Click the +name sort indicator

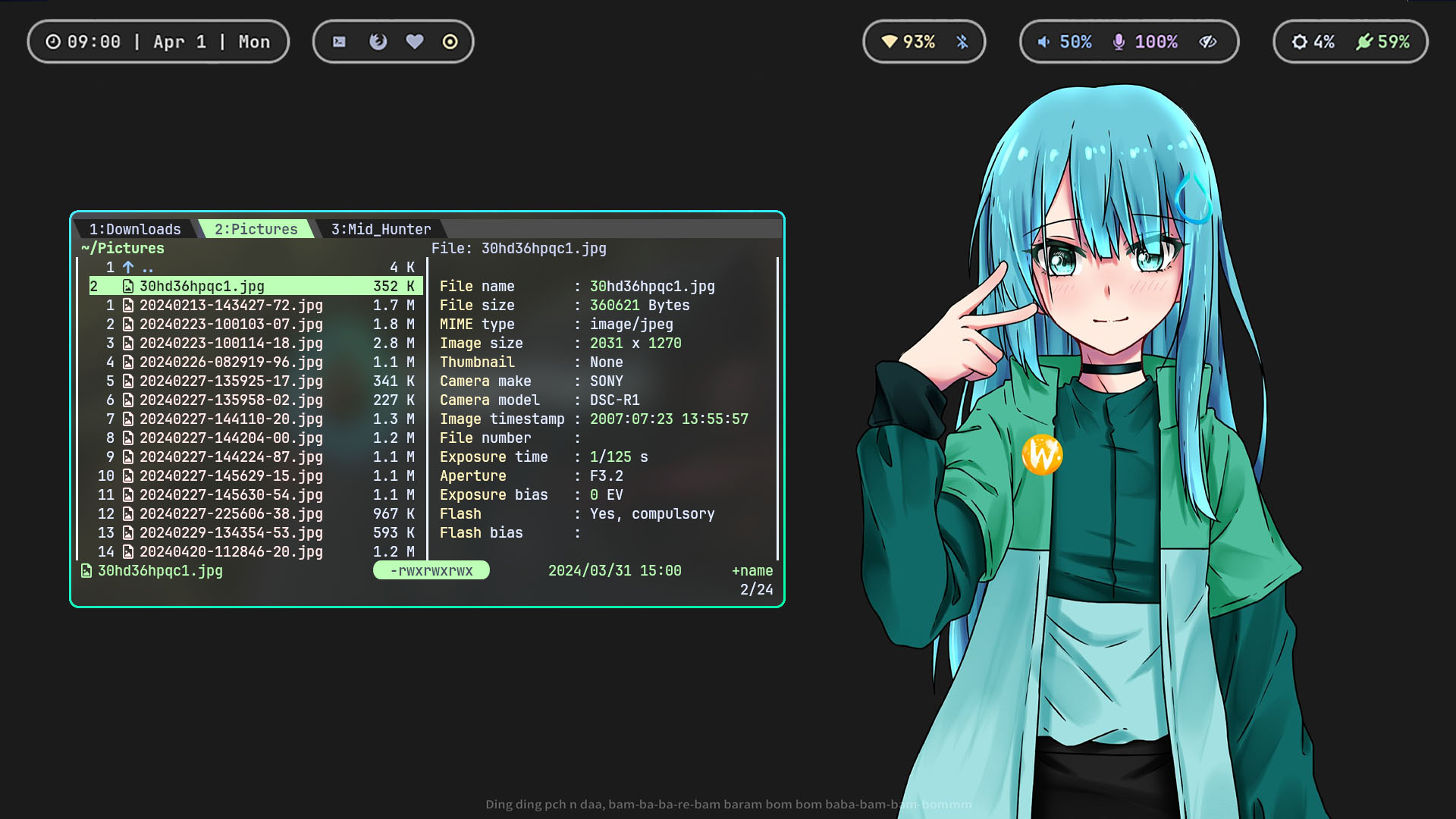[752, 571]
